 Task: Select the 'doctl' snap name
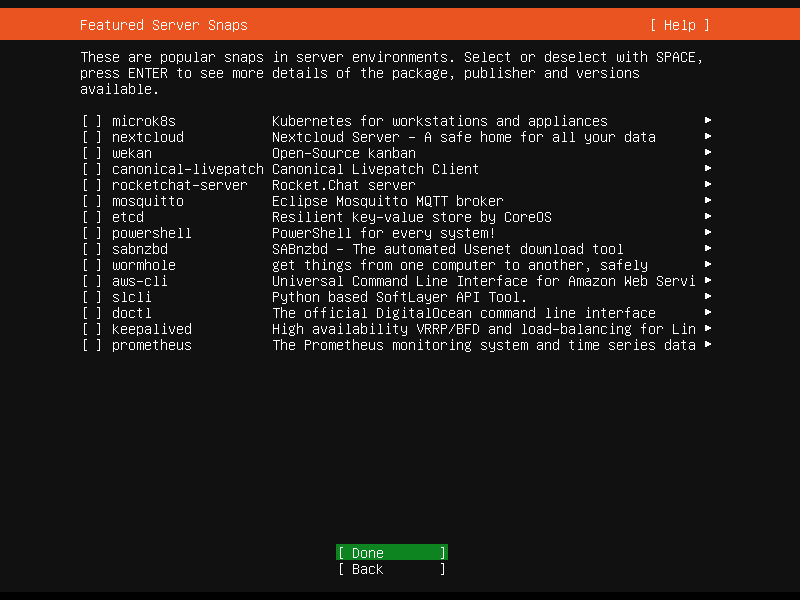[x=132, y=313]
